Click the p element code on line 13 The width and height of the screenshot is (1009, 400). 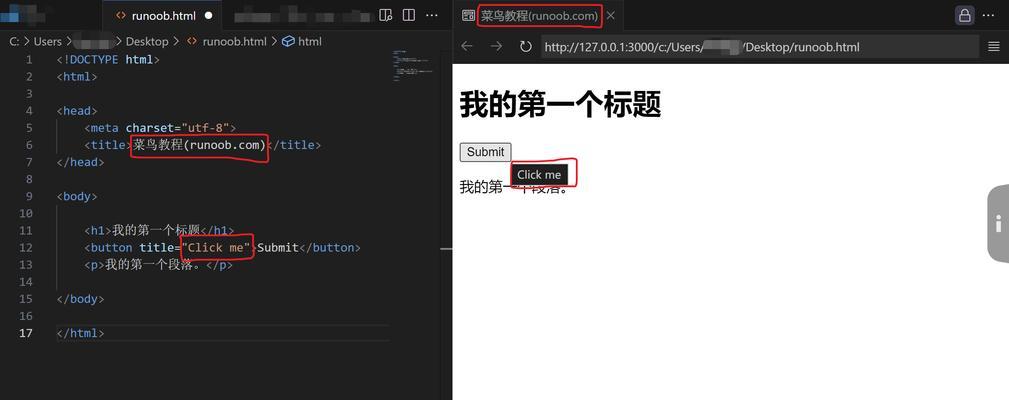click(x=158, y=264)
